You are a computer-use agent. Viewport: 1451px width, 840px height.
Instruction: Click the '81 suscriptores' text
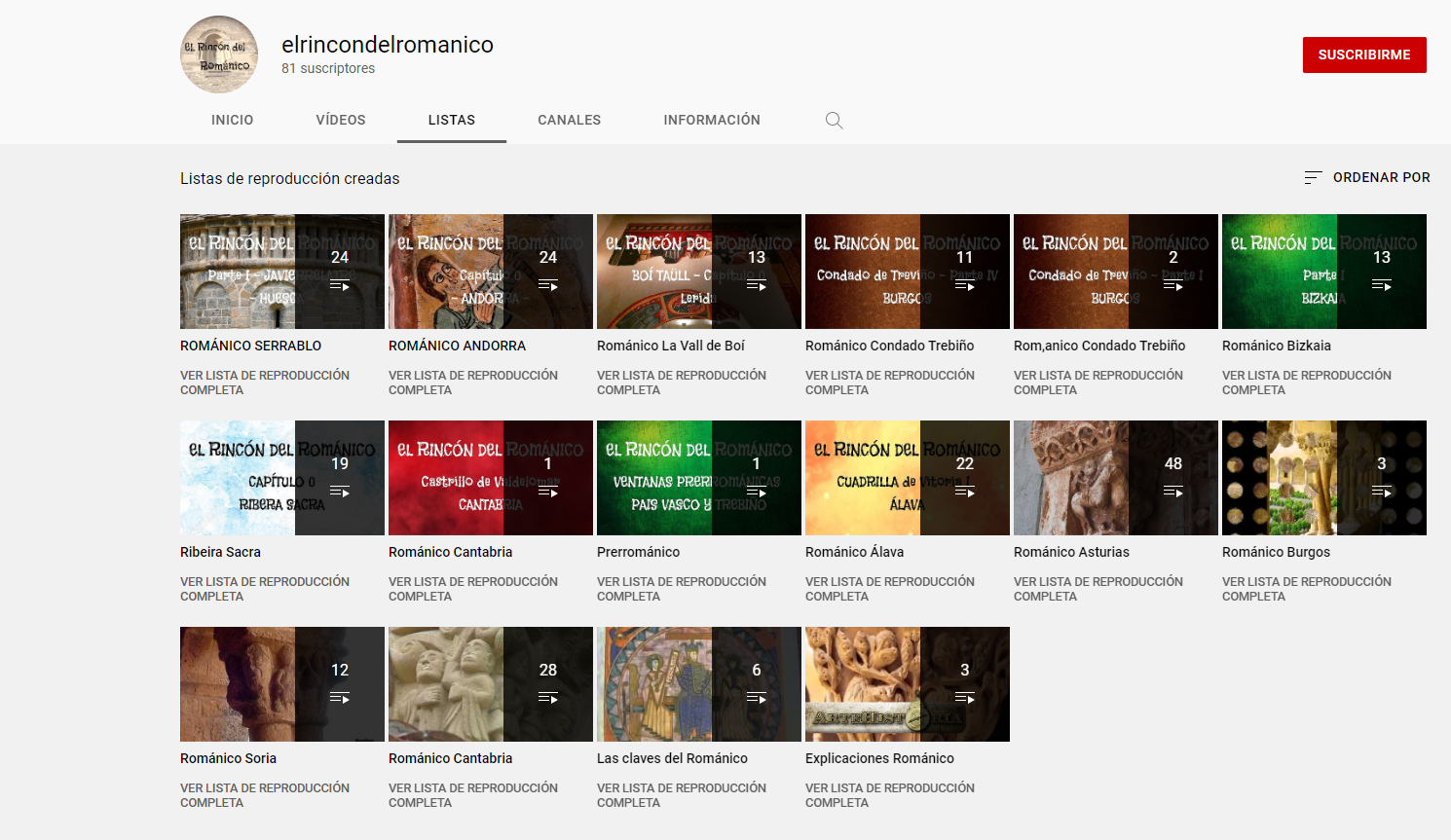click(x=328, y=68)
